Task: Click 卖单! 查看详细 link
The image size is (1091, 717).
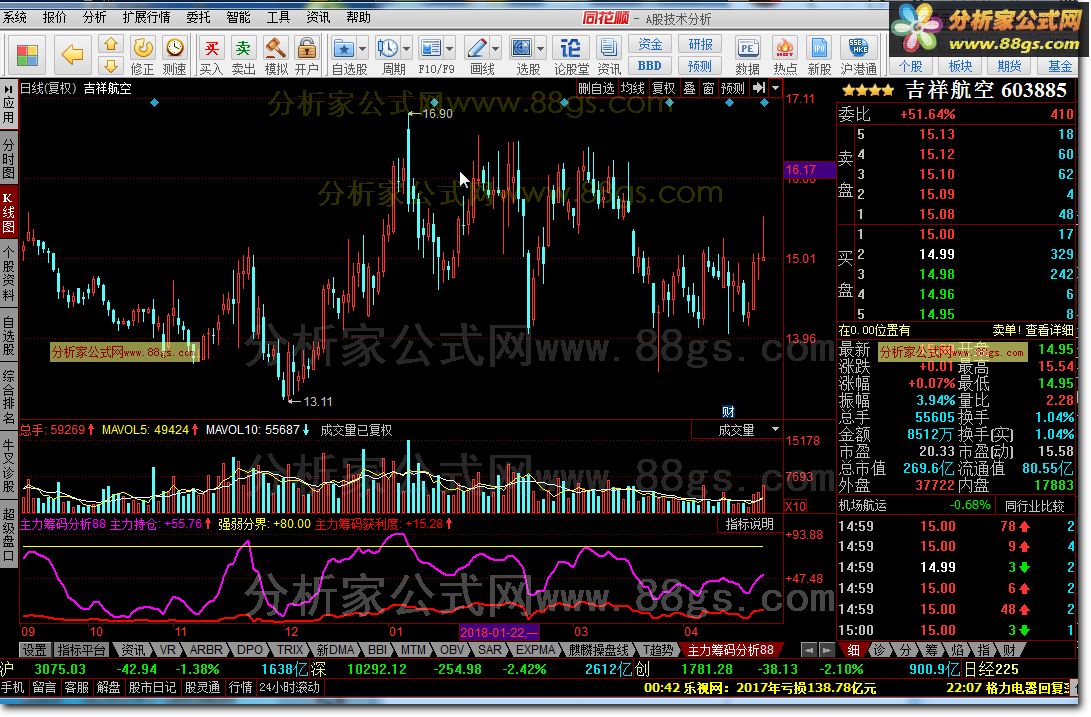Action: pyautogui.click(x=1033, y=331)
